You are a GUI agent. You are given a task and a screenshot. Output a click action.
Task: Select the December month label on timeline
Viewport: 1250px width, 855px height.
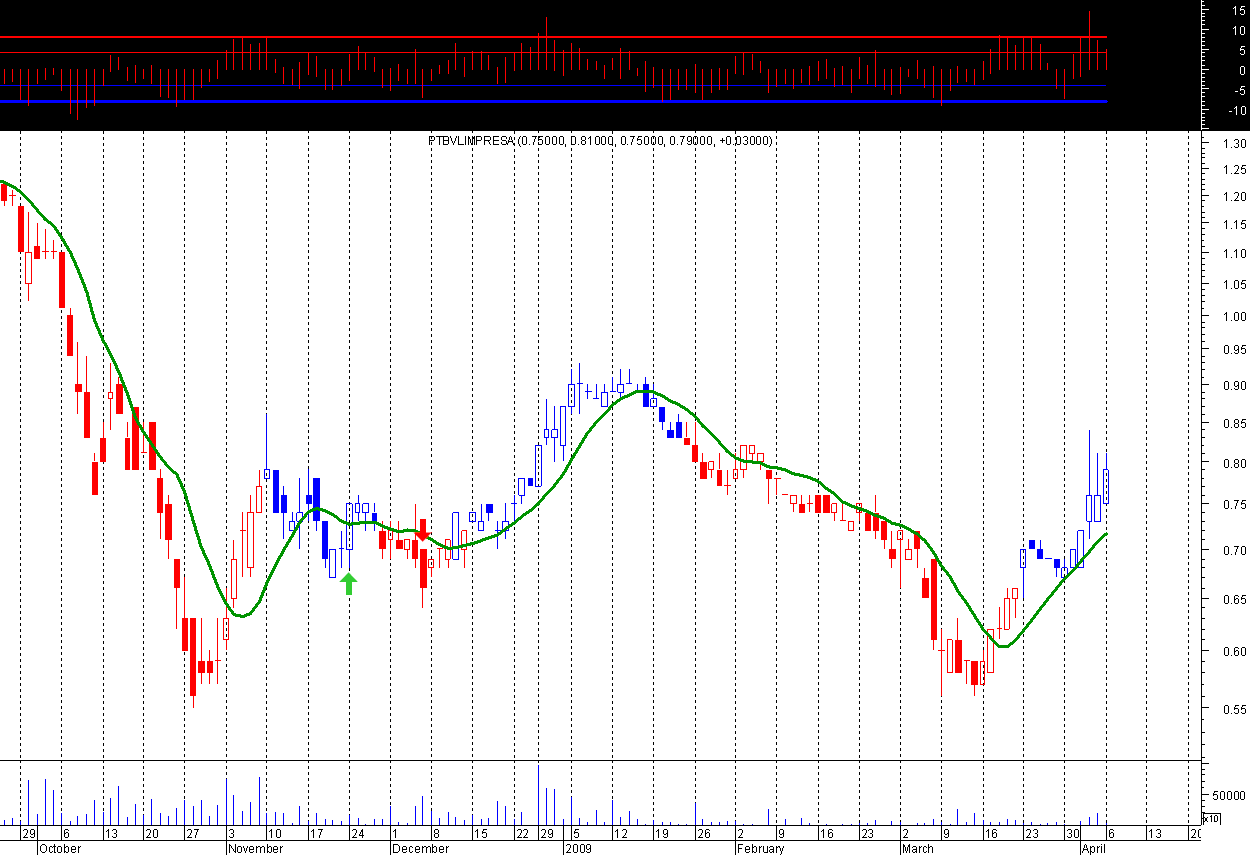tap(421, 848)
